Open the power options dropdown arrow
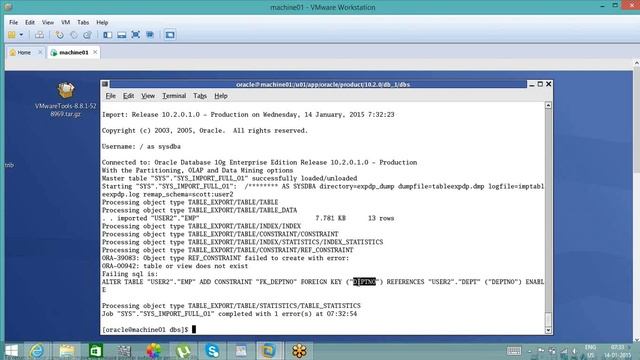 tap(21, 35)
